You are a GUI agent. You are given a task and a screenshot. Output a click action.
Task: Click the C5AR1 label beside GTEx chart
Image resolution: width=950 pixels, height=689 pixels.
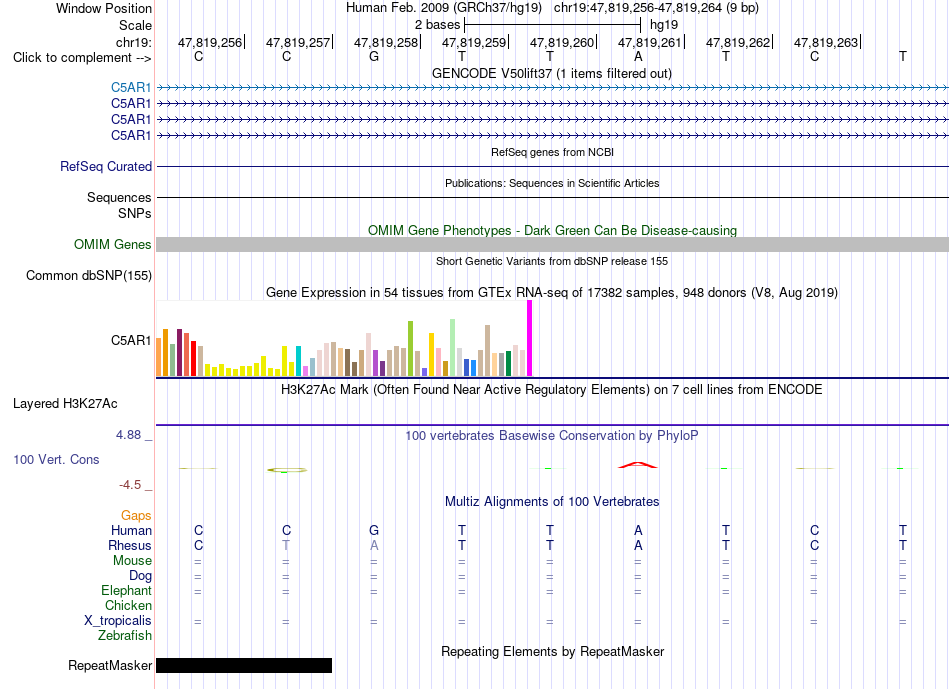pyautogui.click(x=131, y=341)
